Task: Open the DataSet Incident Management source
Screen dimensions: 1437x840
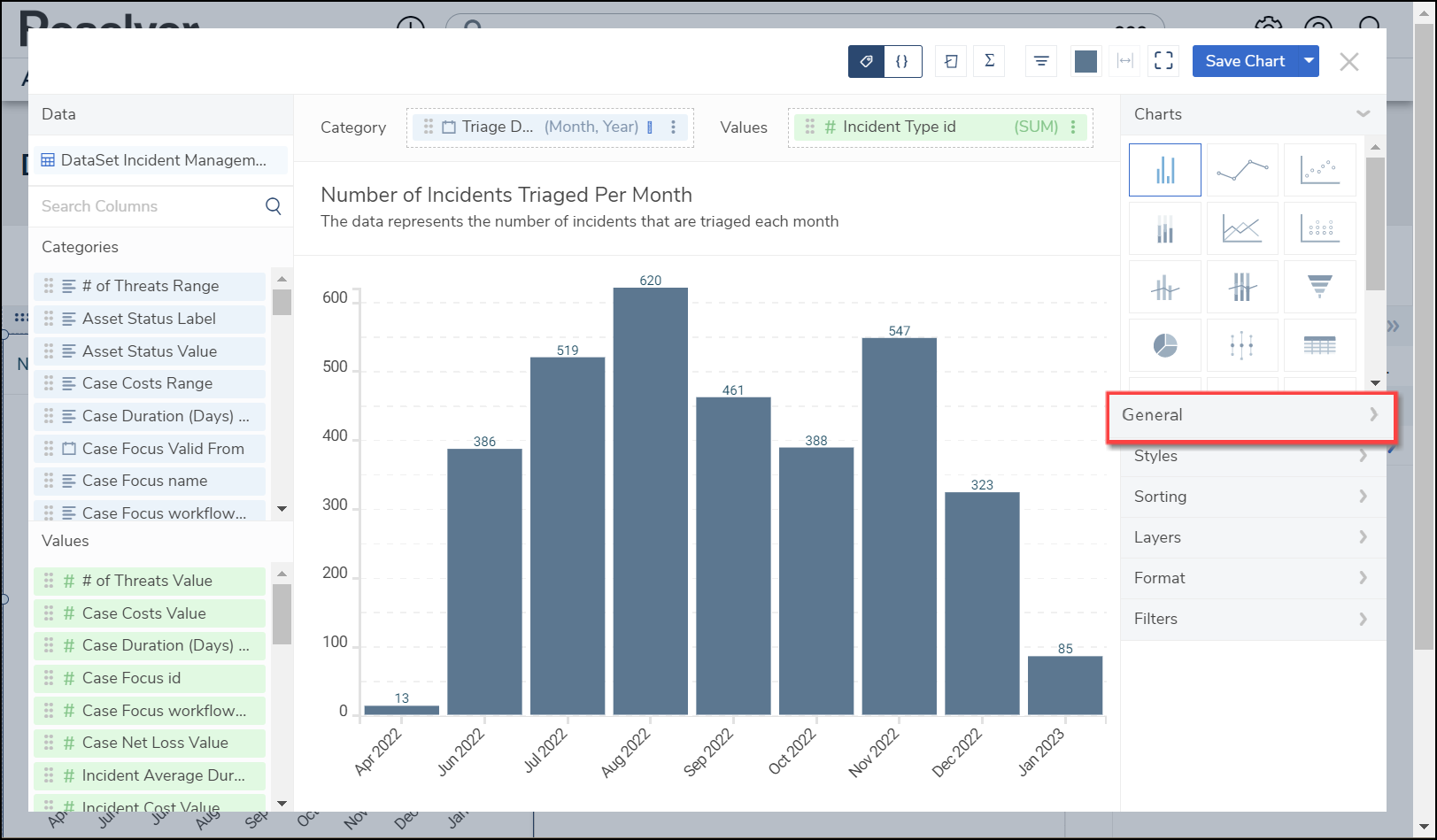Action: [x=158, y=160]
